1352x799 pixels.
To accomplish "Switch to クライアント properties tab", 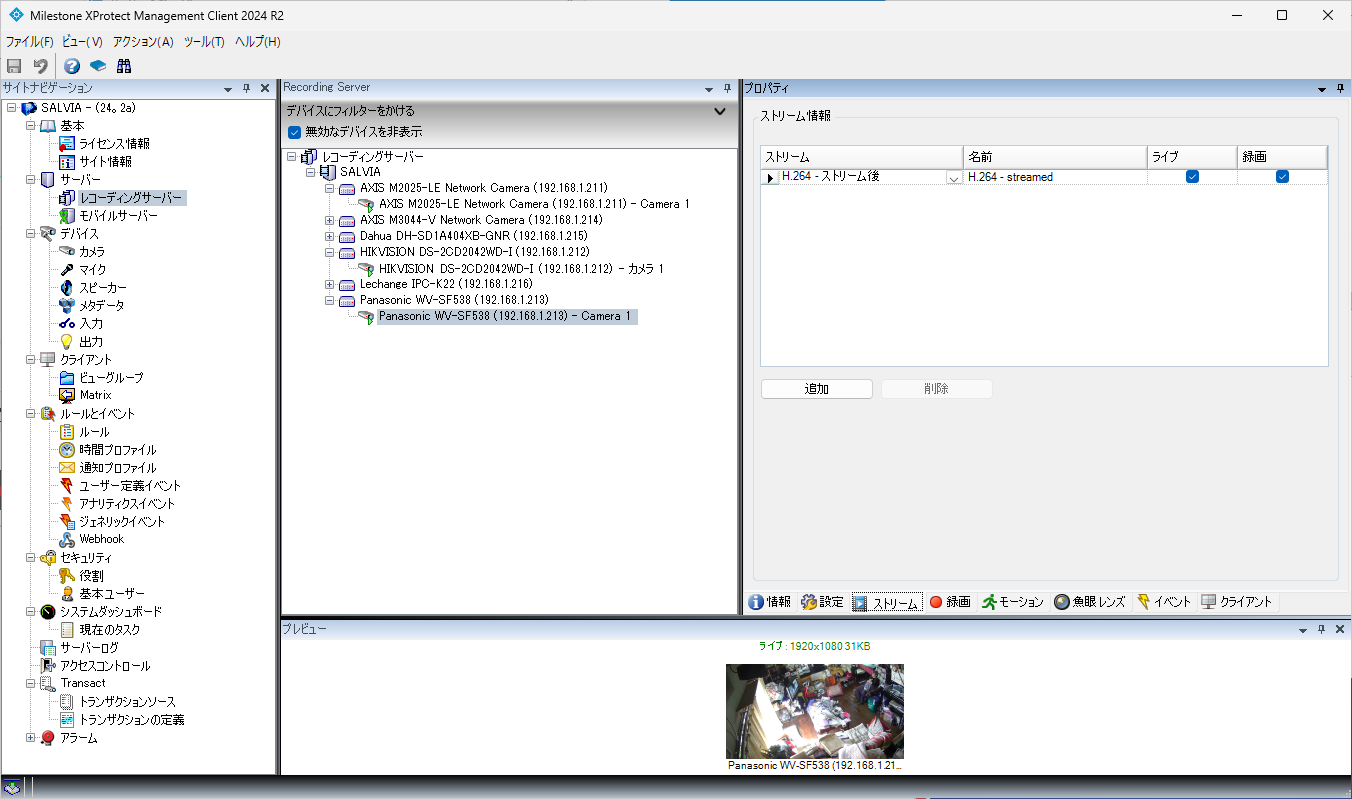I will 1236,602.
